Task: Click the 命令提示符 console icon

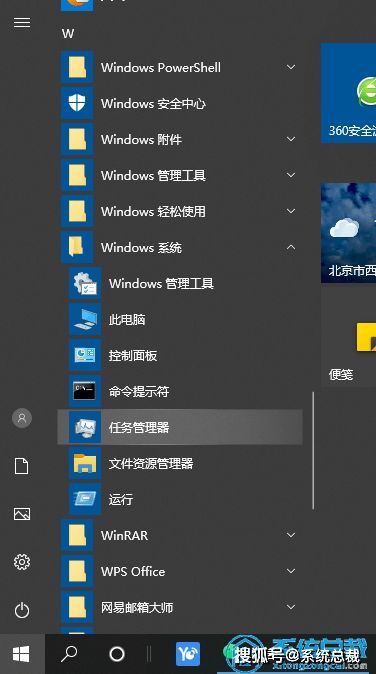Action: point(85,392)
